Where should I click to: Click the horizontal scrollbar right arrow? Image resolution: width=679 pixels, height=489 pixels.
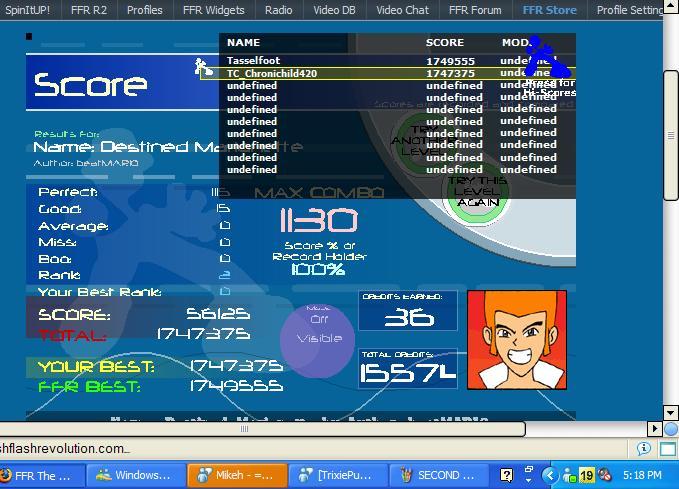pos(518,429)
